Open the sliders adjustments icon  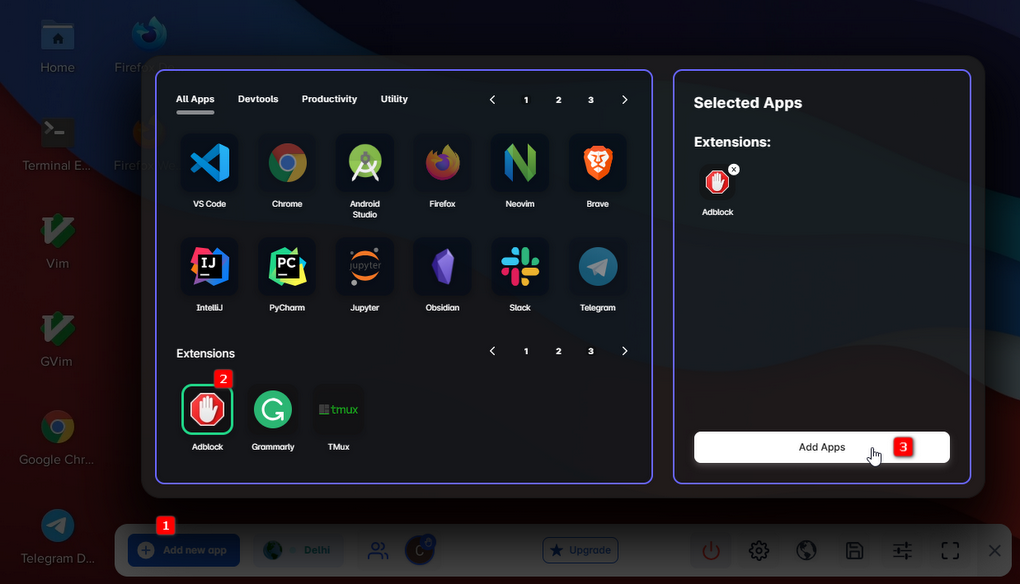tap(902, 551)
